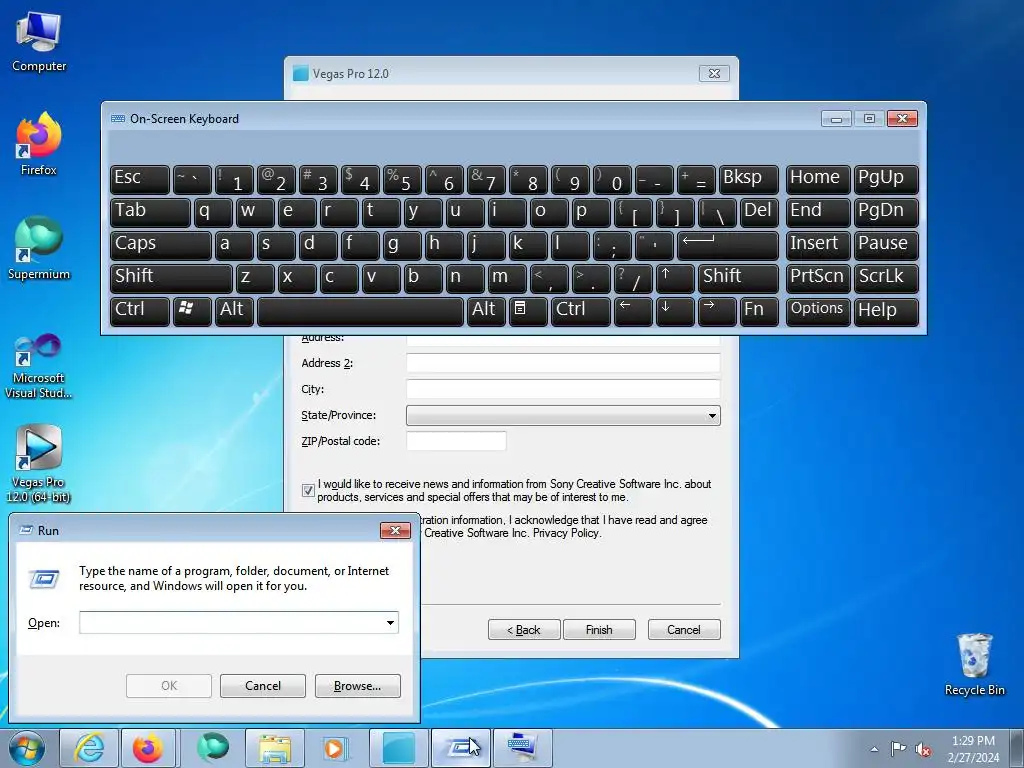Switch to the Run dialog taskbar button
The image size is (1024, 768).
pyautogui.click(x=460, y=748)
